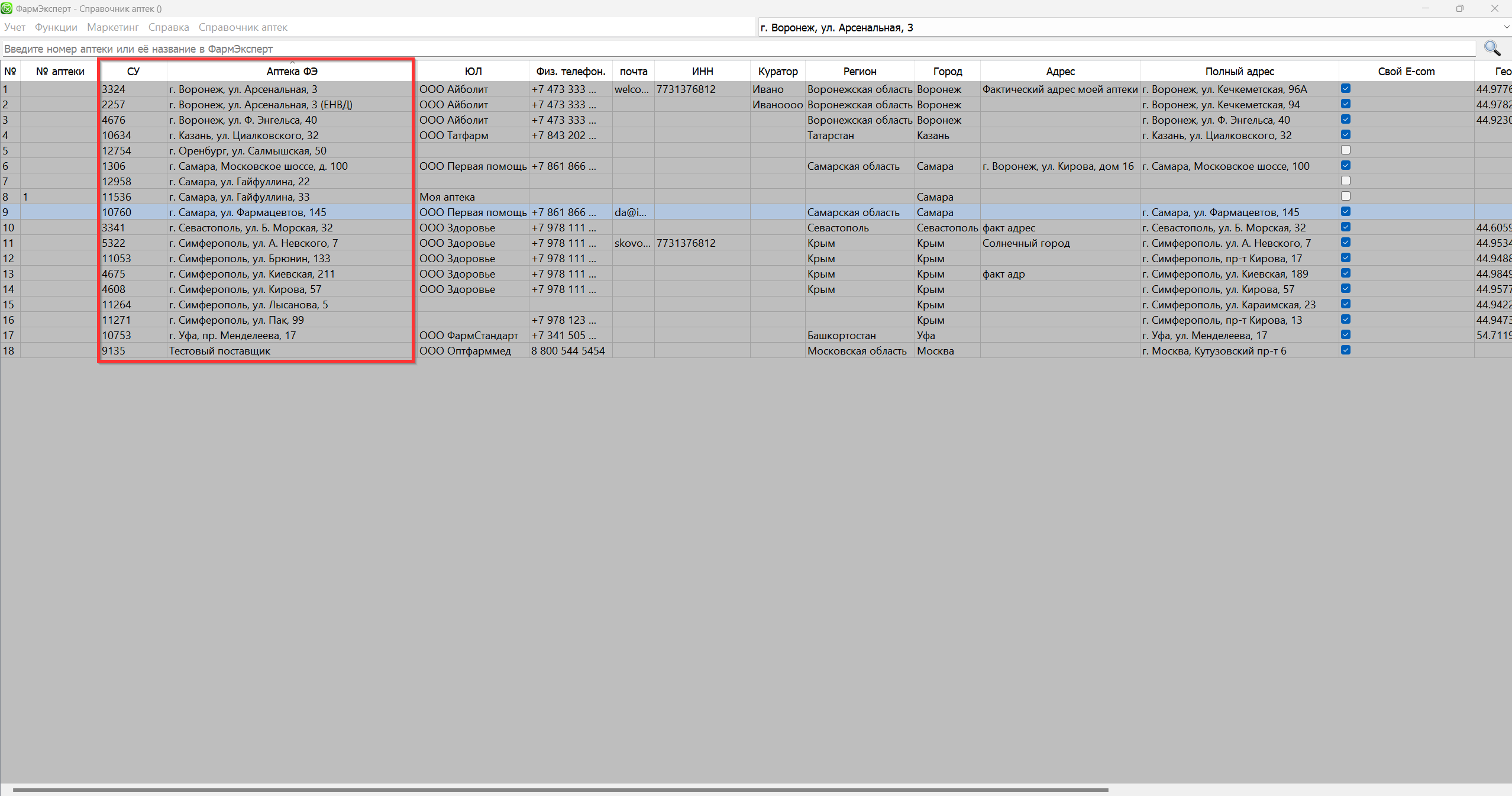Click the СУ column header
1512x796 pixels.
[133, 72]
